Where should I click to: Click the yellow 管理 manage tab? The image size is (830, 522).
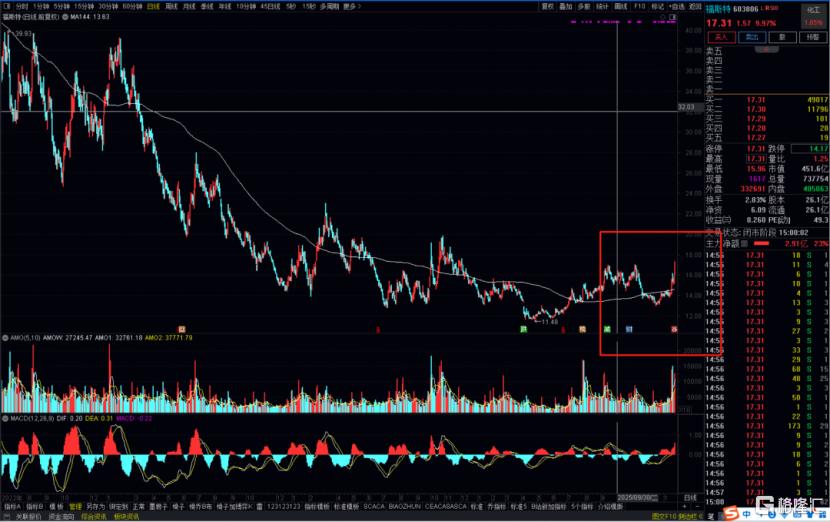tap(75, 507)
